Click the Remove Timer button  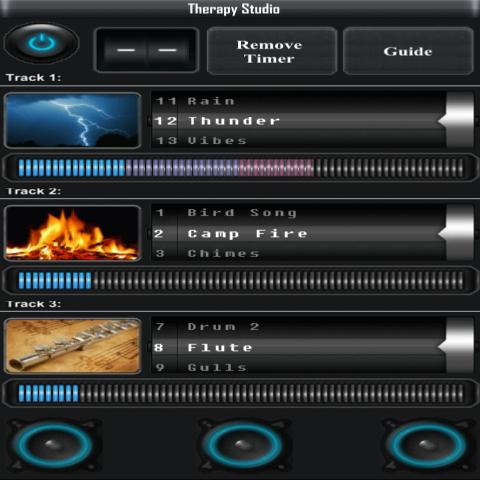click(x=272, y=51)
